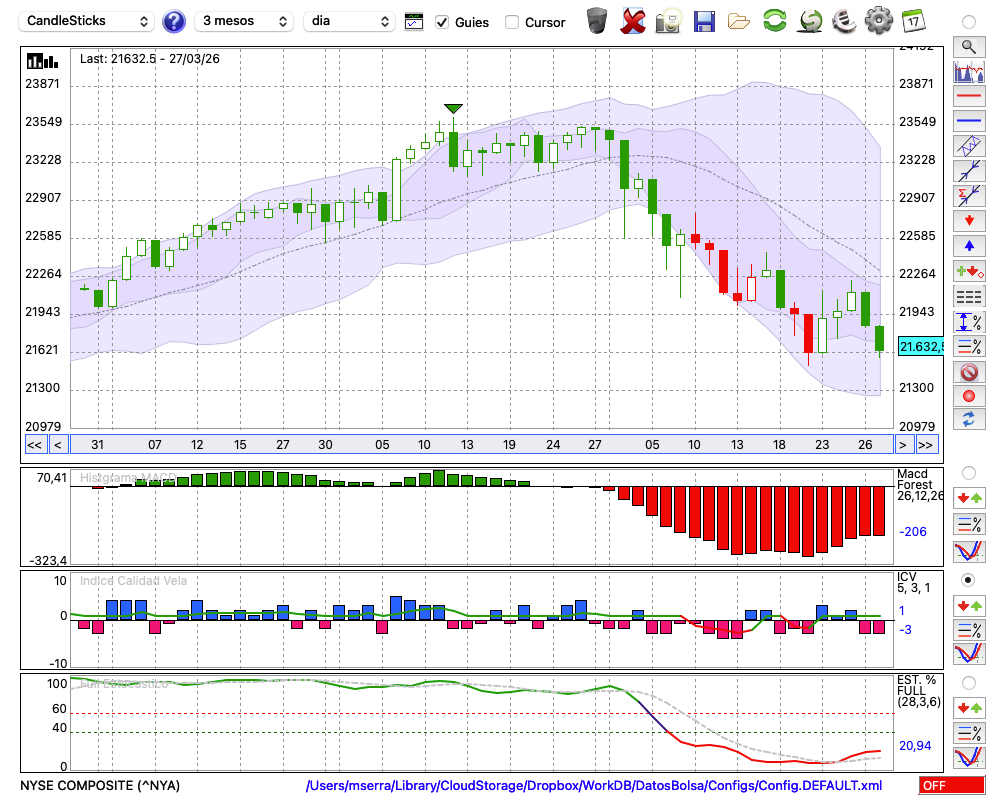Open the dia interval dropdown

(x=349, y=21)
